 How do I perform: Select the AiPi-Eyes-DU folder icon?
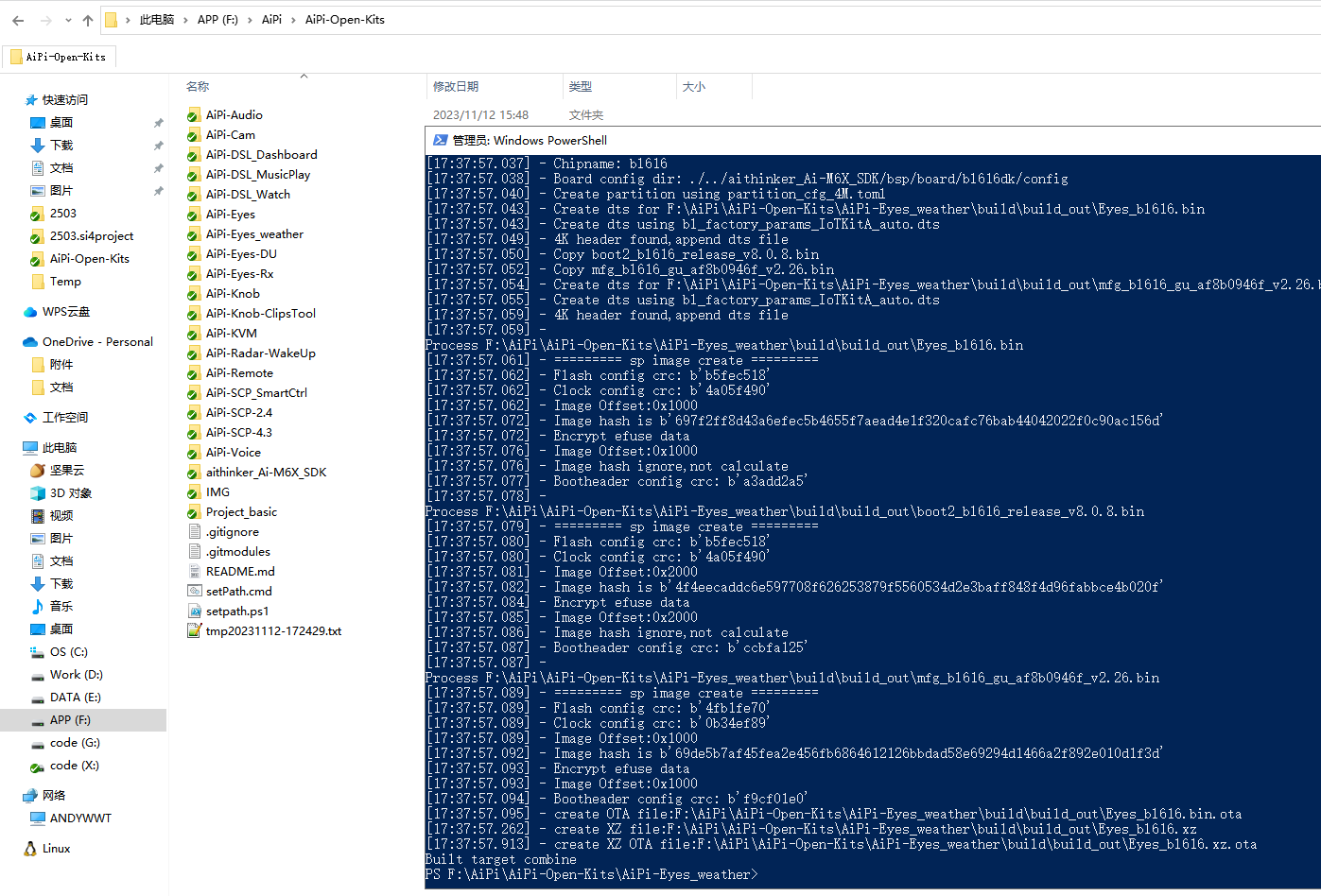[x=195, y=254]
